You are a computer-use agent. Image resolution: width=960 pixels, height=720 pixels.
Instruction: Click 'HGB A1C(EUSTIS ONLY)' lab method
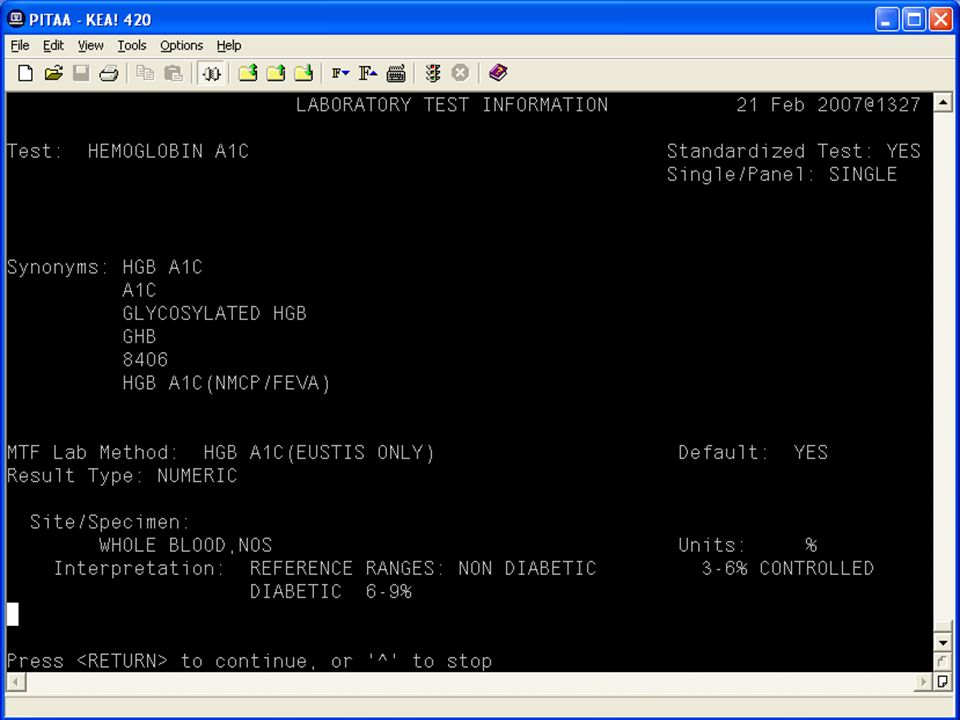[319, 453]
